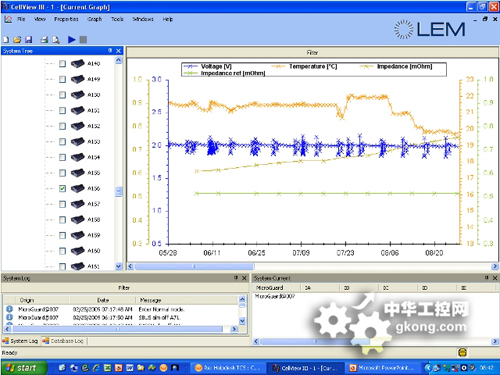500x375 pixels.
Task: Open the Graph menu
Action: 95,19
